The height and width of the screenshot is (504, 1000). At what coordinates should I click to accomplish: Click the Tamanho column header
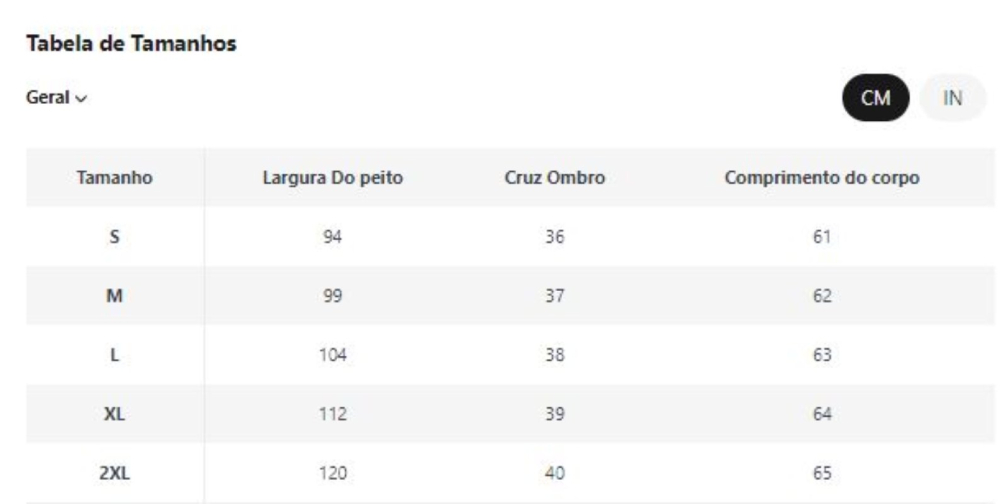click(x=114, y=177)
